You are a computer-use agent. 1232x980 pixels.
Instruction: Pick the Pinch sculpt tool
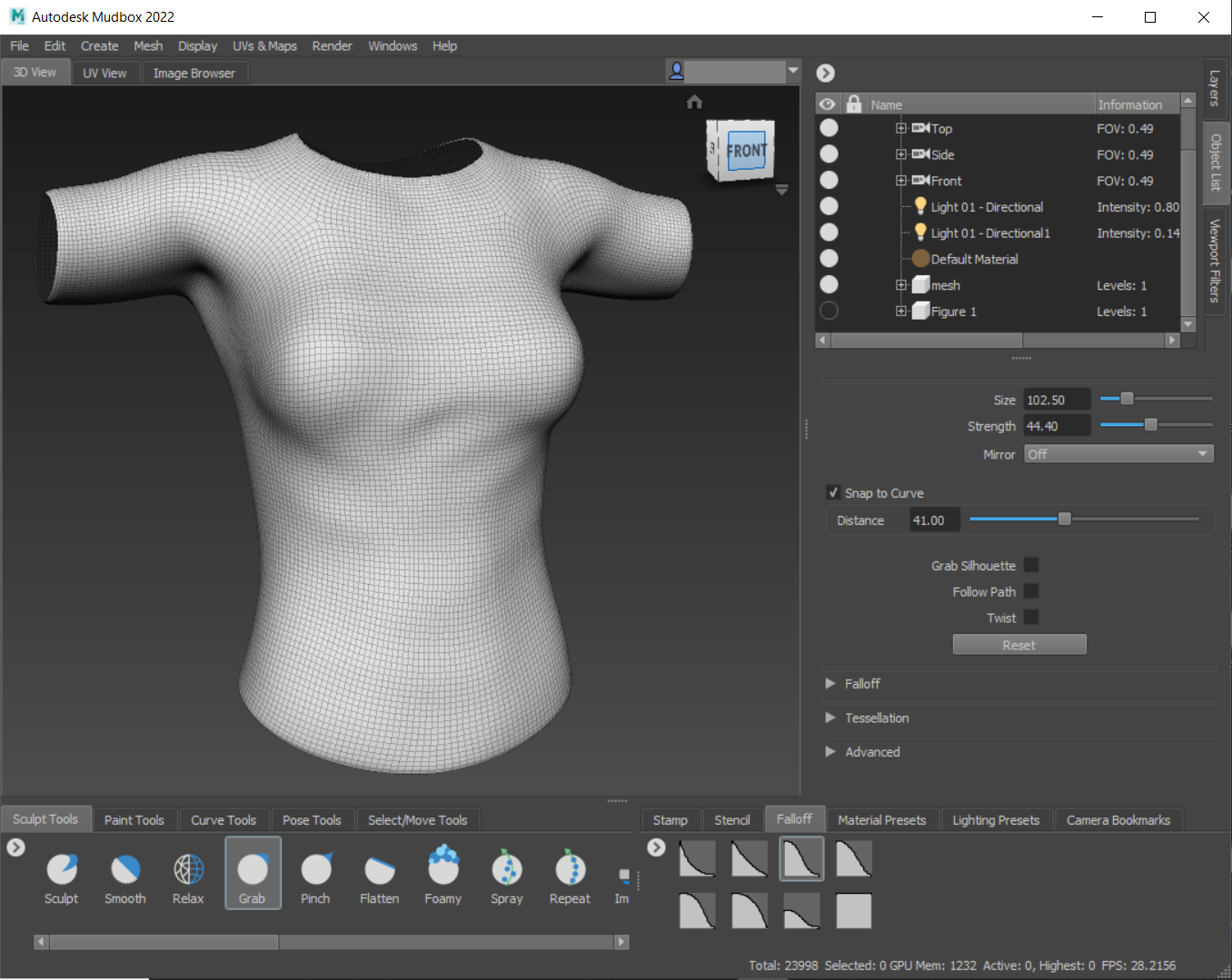(x=315, y=870)
